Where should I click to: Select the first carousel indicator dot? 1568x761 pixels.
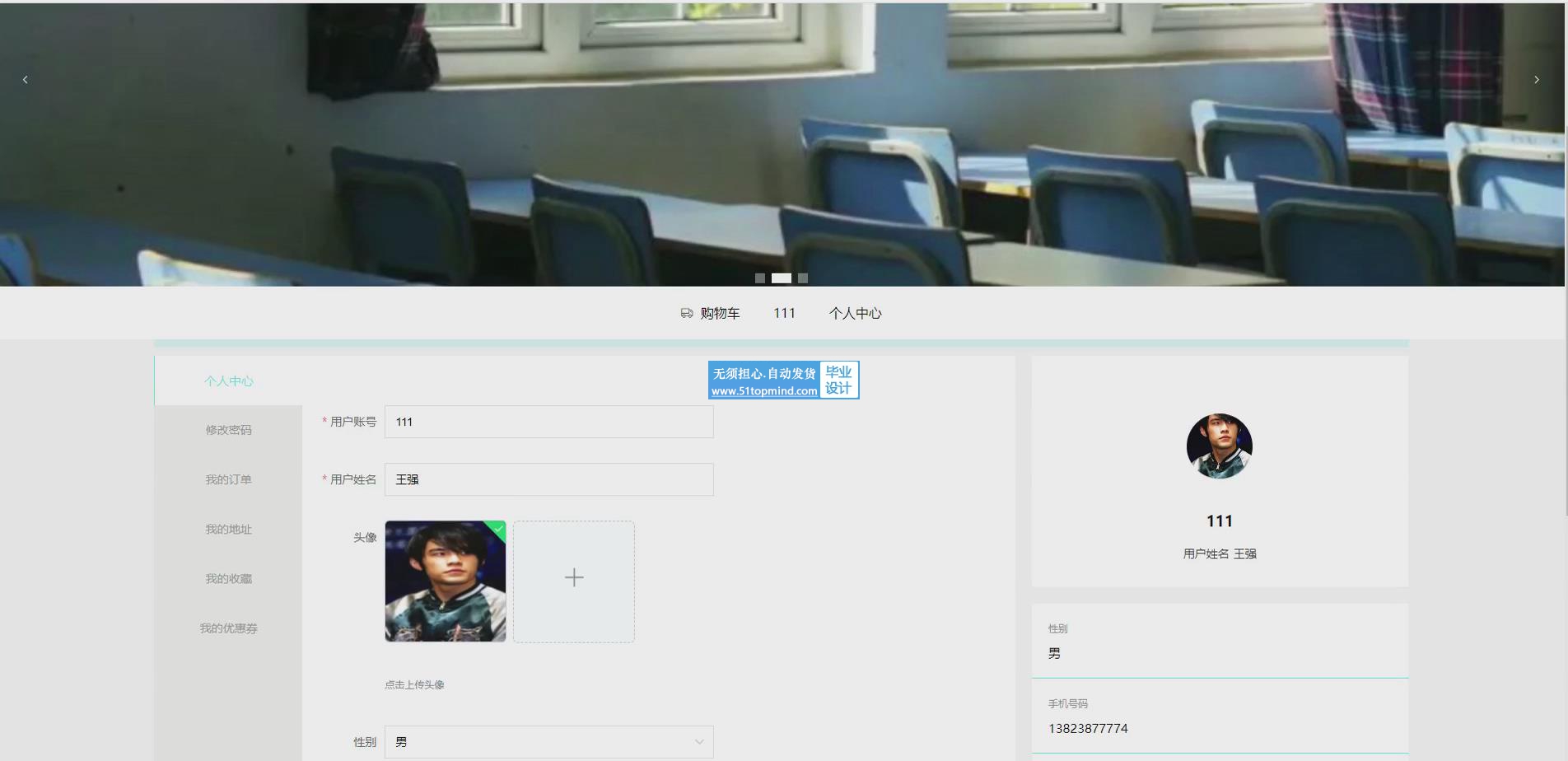[760, 278]
